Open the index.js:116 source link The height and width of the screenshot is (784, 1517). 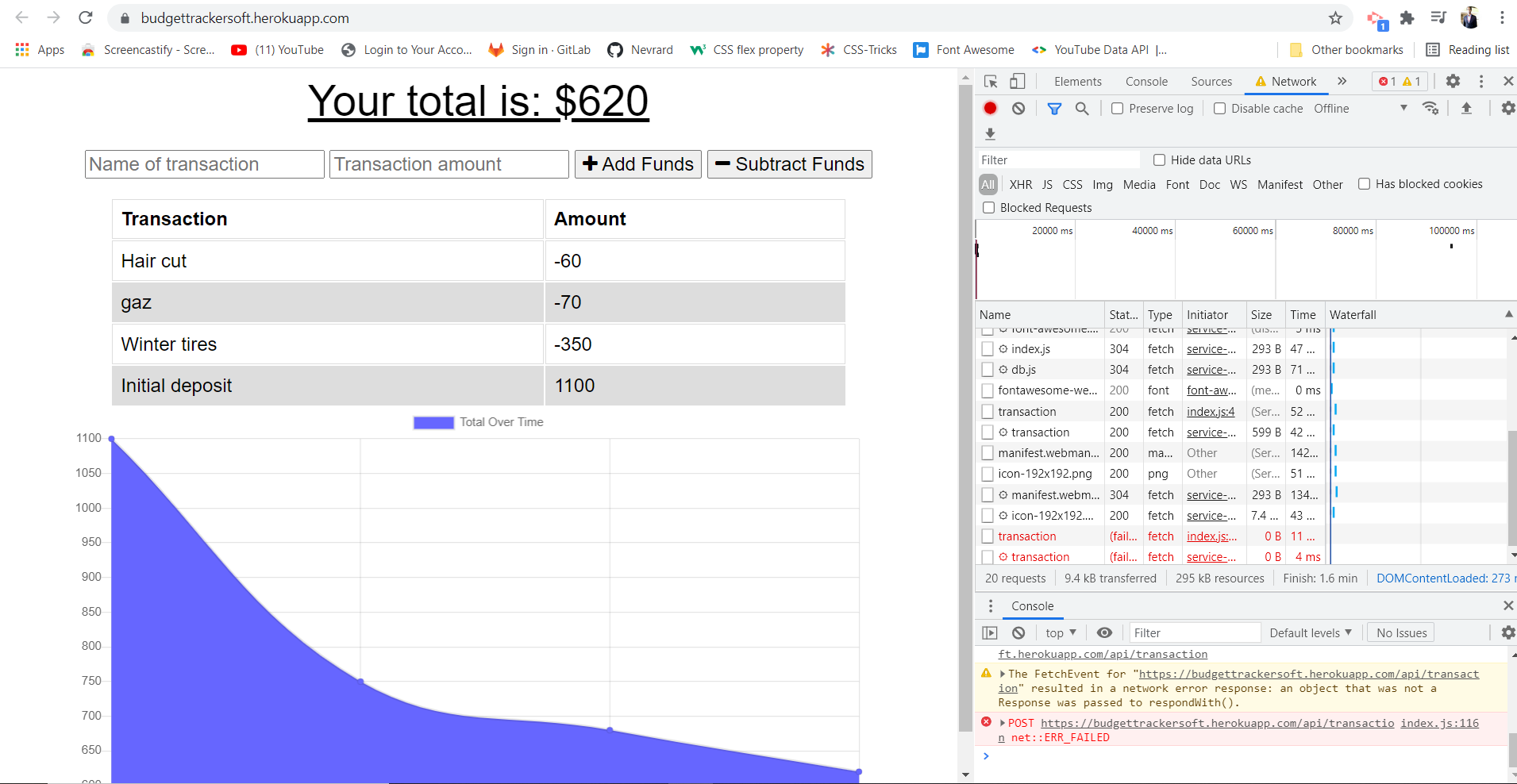point(1439,723)
